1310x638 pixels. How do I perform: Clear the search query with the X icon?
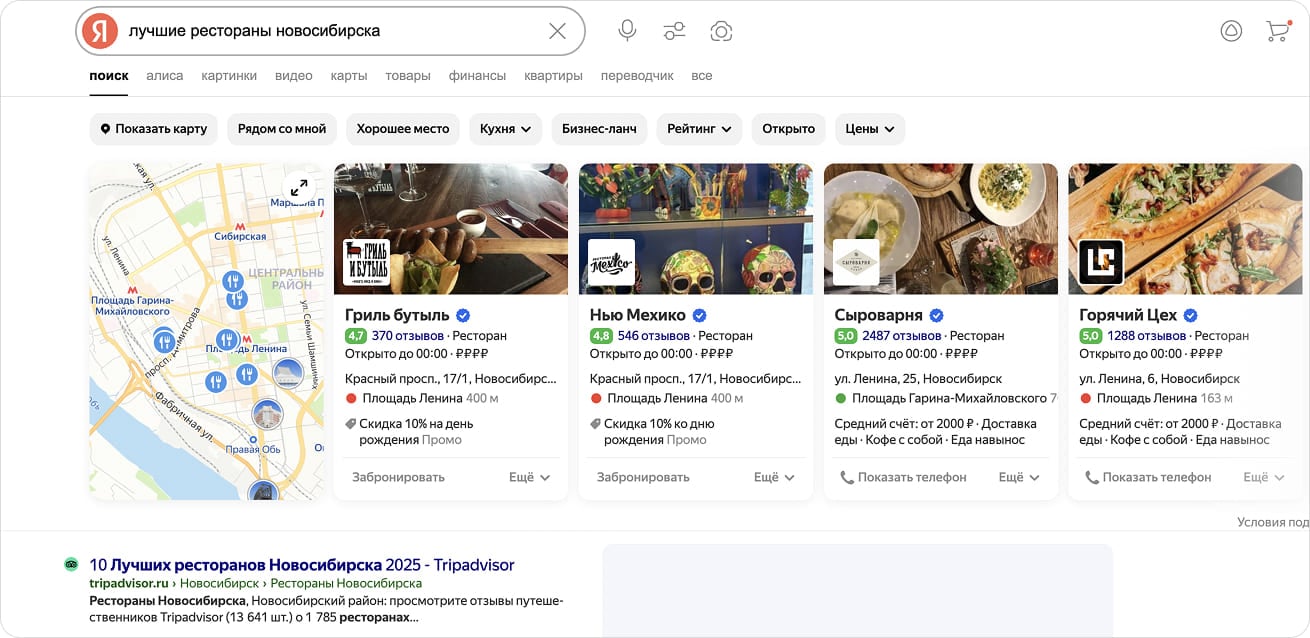[x=557, y=30]
